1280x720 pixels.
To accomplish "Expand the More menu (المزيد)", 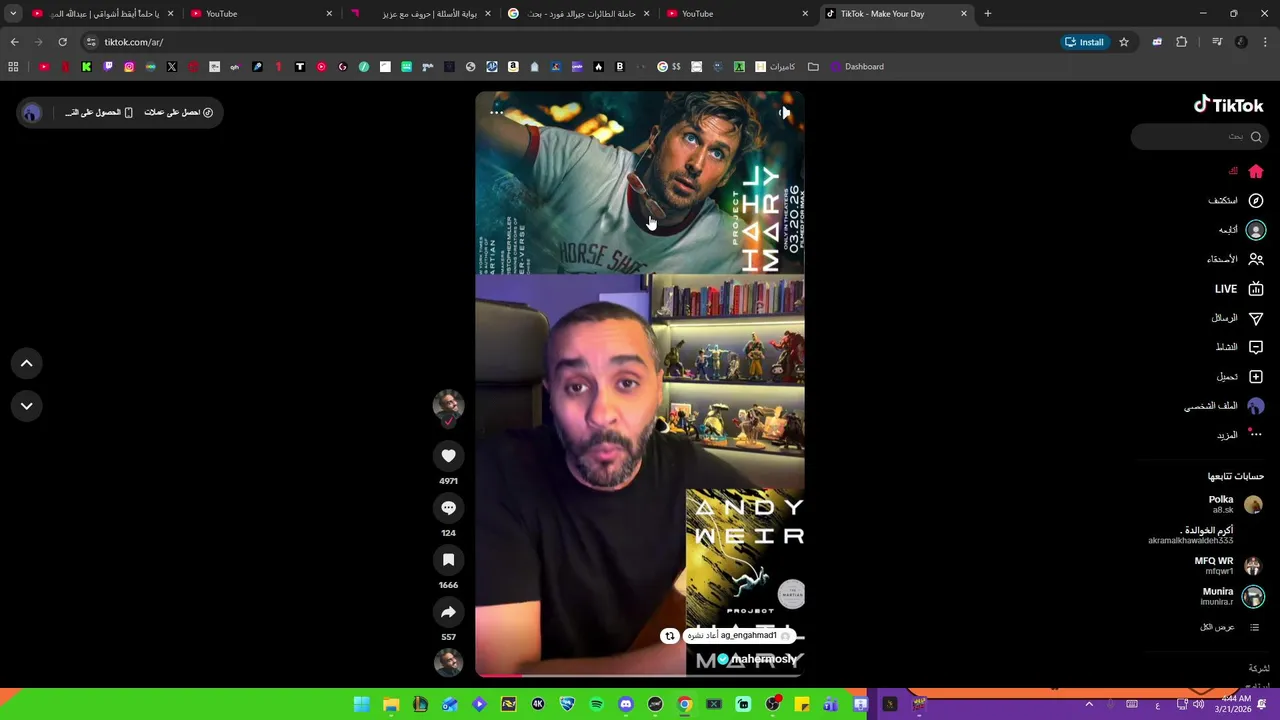I will click(1240, 435).
